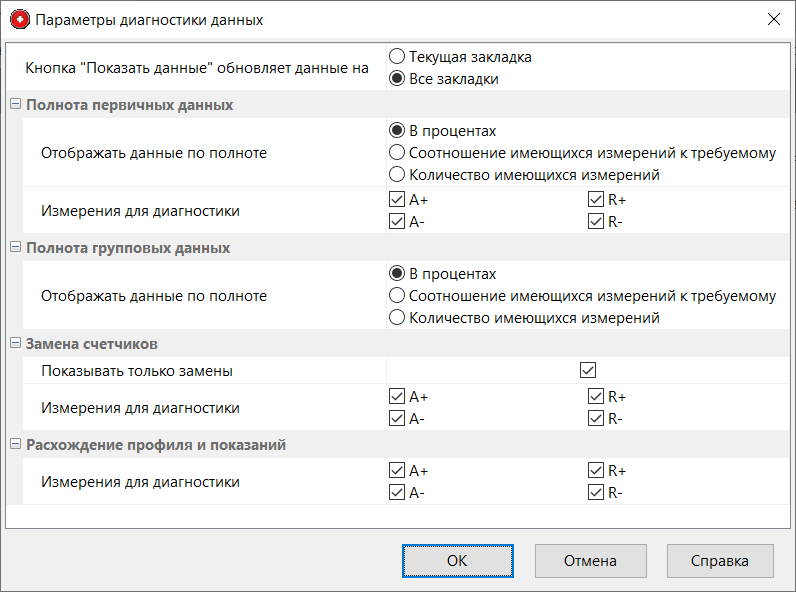This screenshot has height=592, width=796.
Task: Collapse the 'Замена счетчиков' section
Action: [15, 344]
